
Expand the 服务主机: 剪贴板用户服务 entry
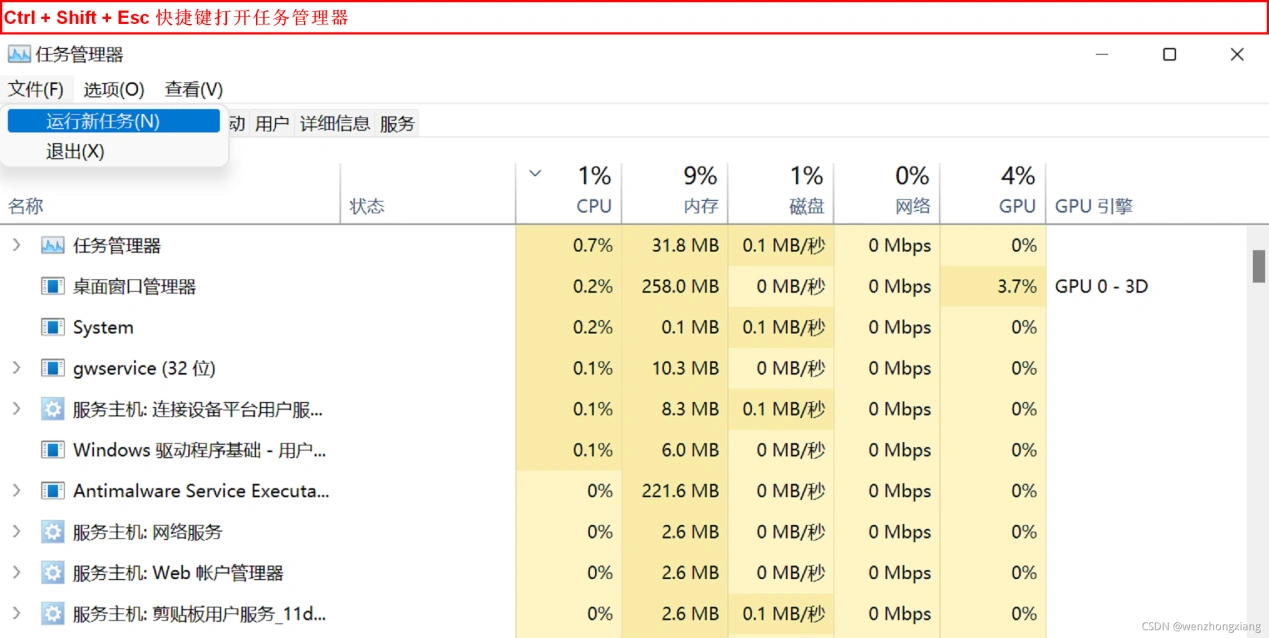point(18,613)
